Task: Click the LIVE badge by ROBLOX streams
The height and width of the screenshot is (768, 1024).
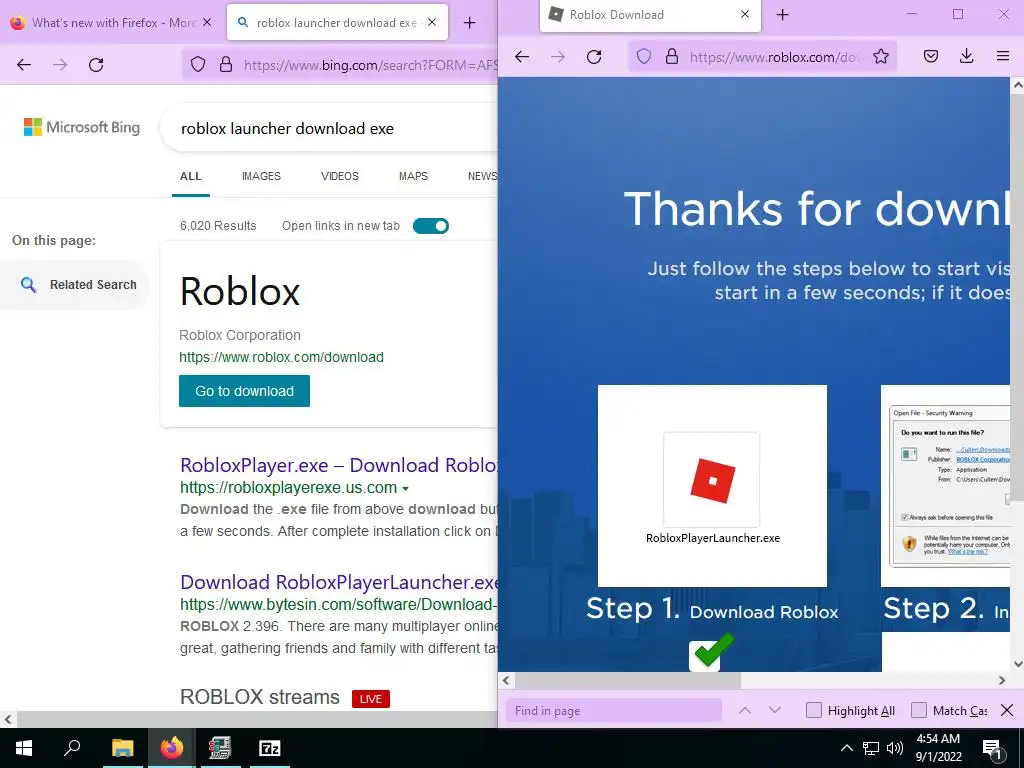Action: click(371, 699)
